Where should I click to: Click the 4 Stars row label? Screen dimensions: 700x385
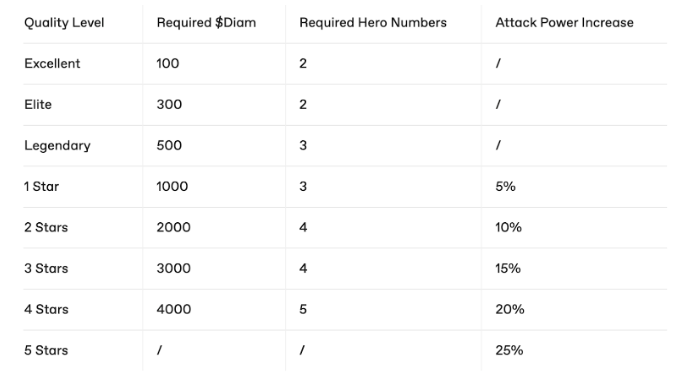pyautogui.click(x=46, y=309)
